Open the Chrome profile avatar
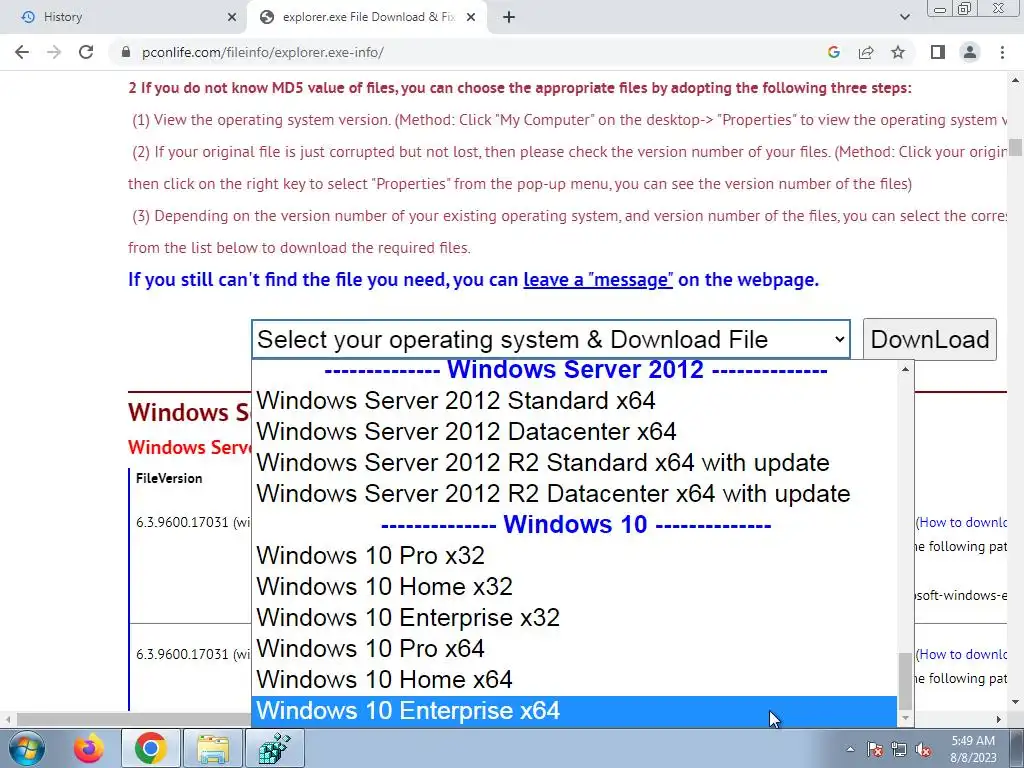This screenshot has height=768, width=1024. [970, 52]
